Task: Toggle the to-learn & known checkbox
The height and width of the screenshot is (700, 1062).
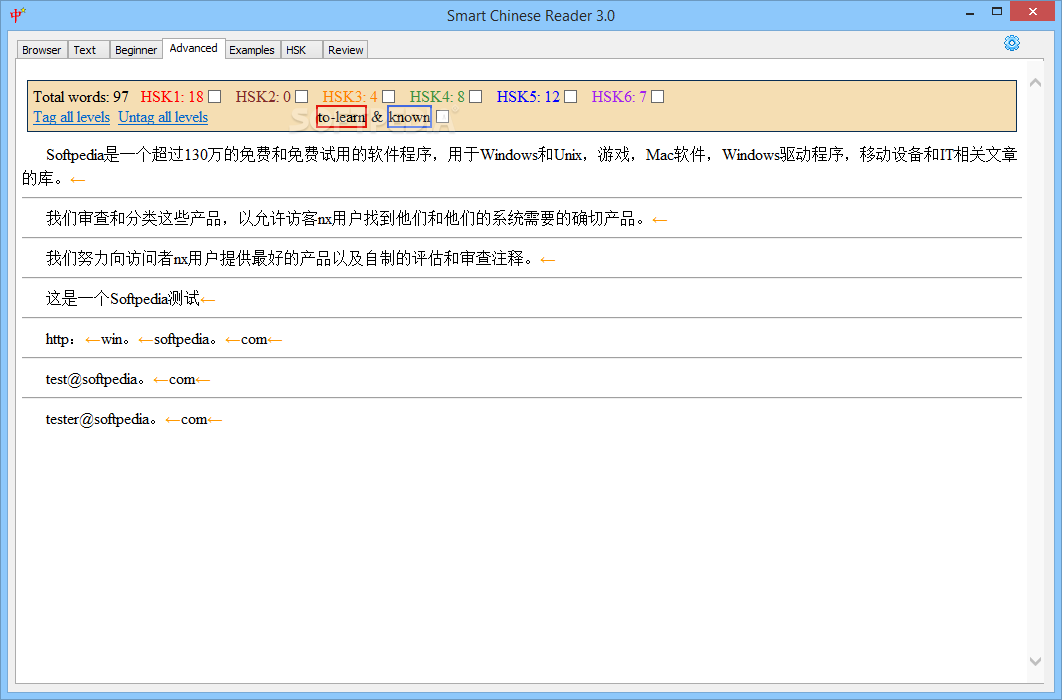Action: click(443, 117)
